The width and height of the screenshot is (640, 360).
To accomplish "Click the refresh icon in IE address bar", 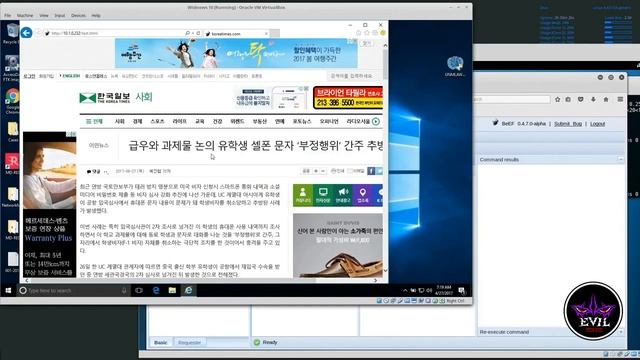I will 198,33.
